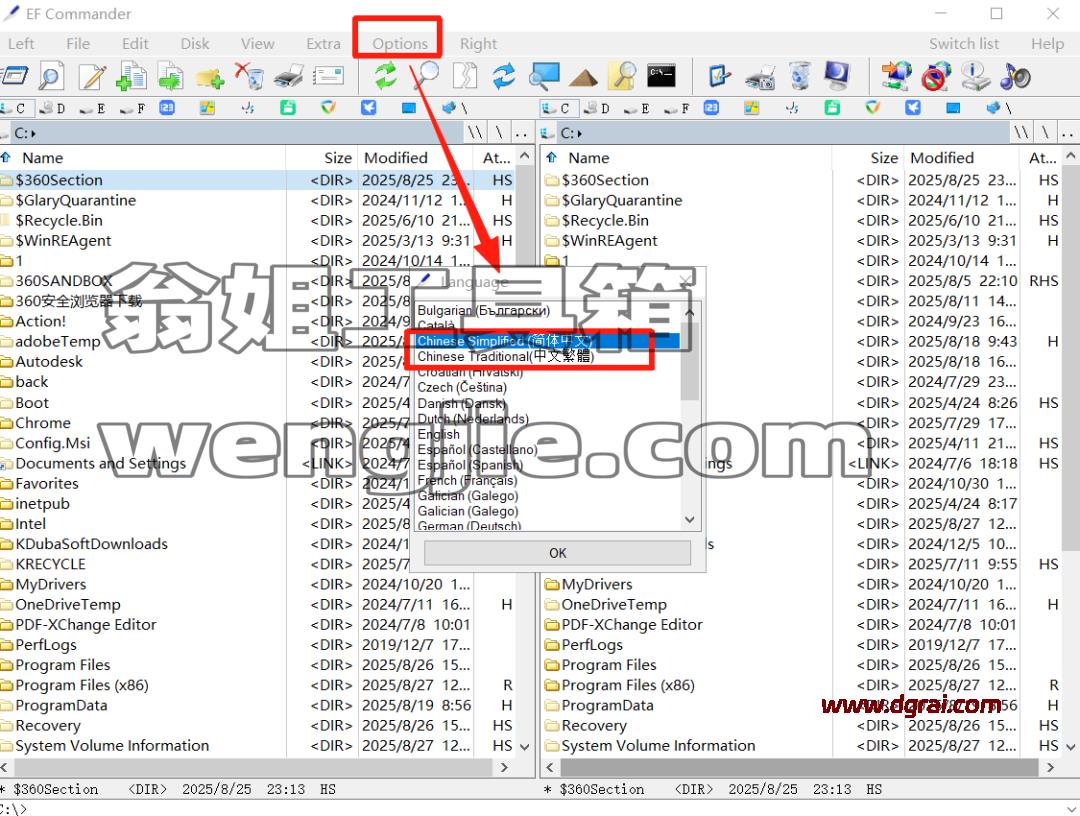The height and width of the screenshot is (816, 1080).
Task: Select drive F in the right pane drive bar
Action: coord(676,108)
